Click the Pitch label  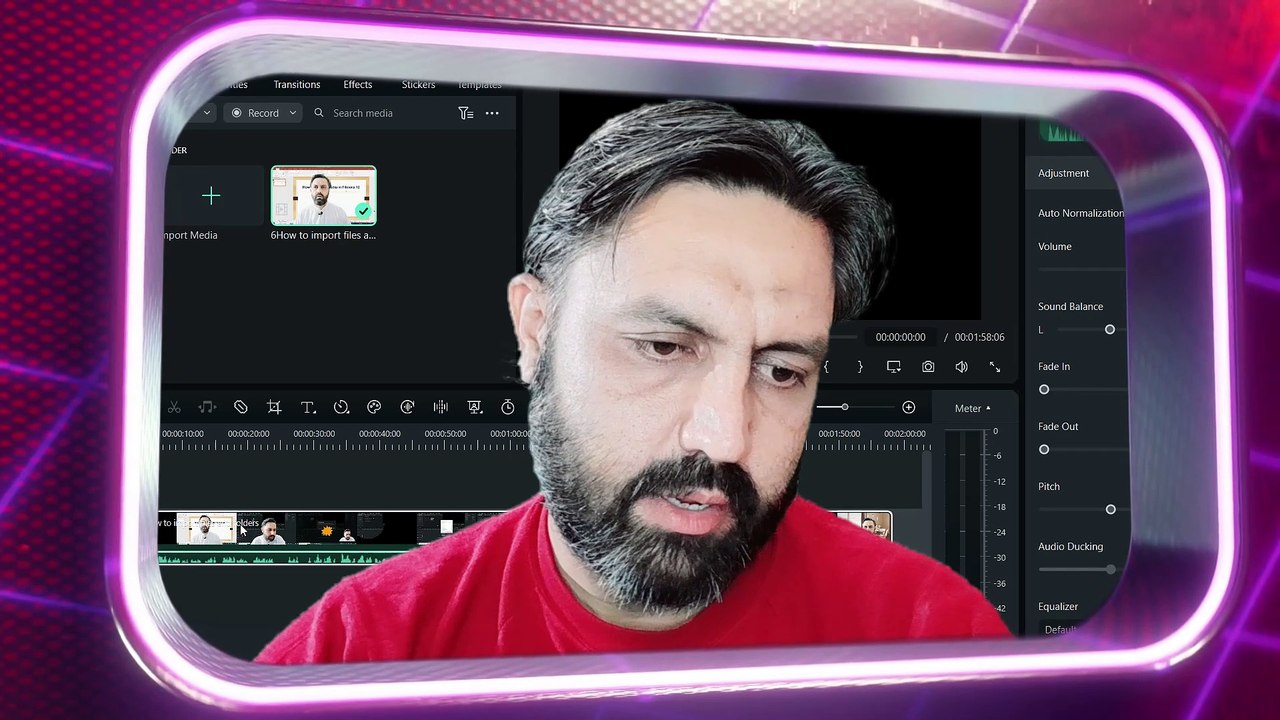click(1048, 486)
